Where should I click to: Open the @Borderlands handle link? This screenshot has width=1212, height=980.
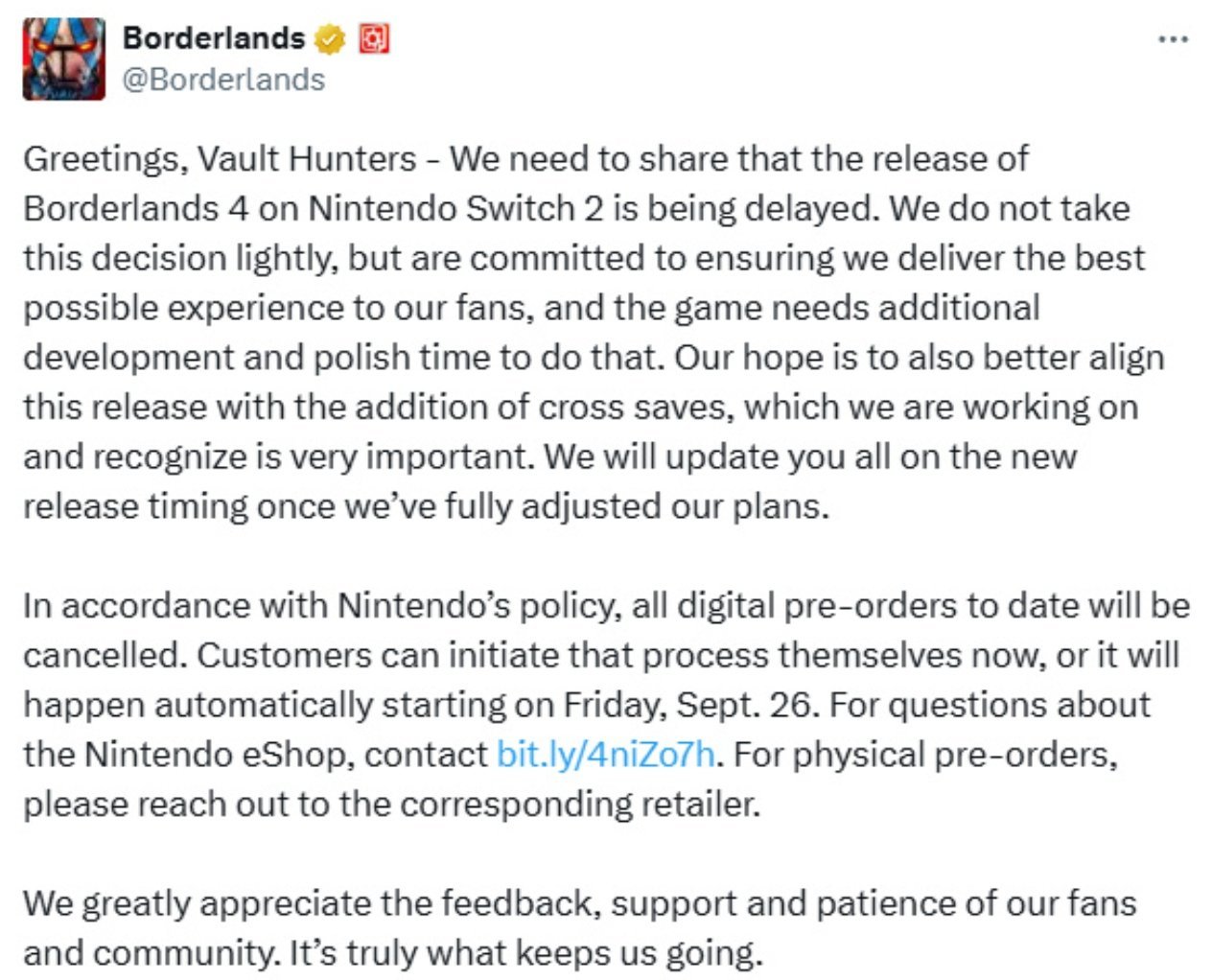224,80
